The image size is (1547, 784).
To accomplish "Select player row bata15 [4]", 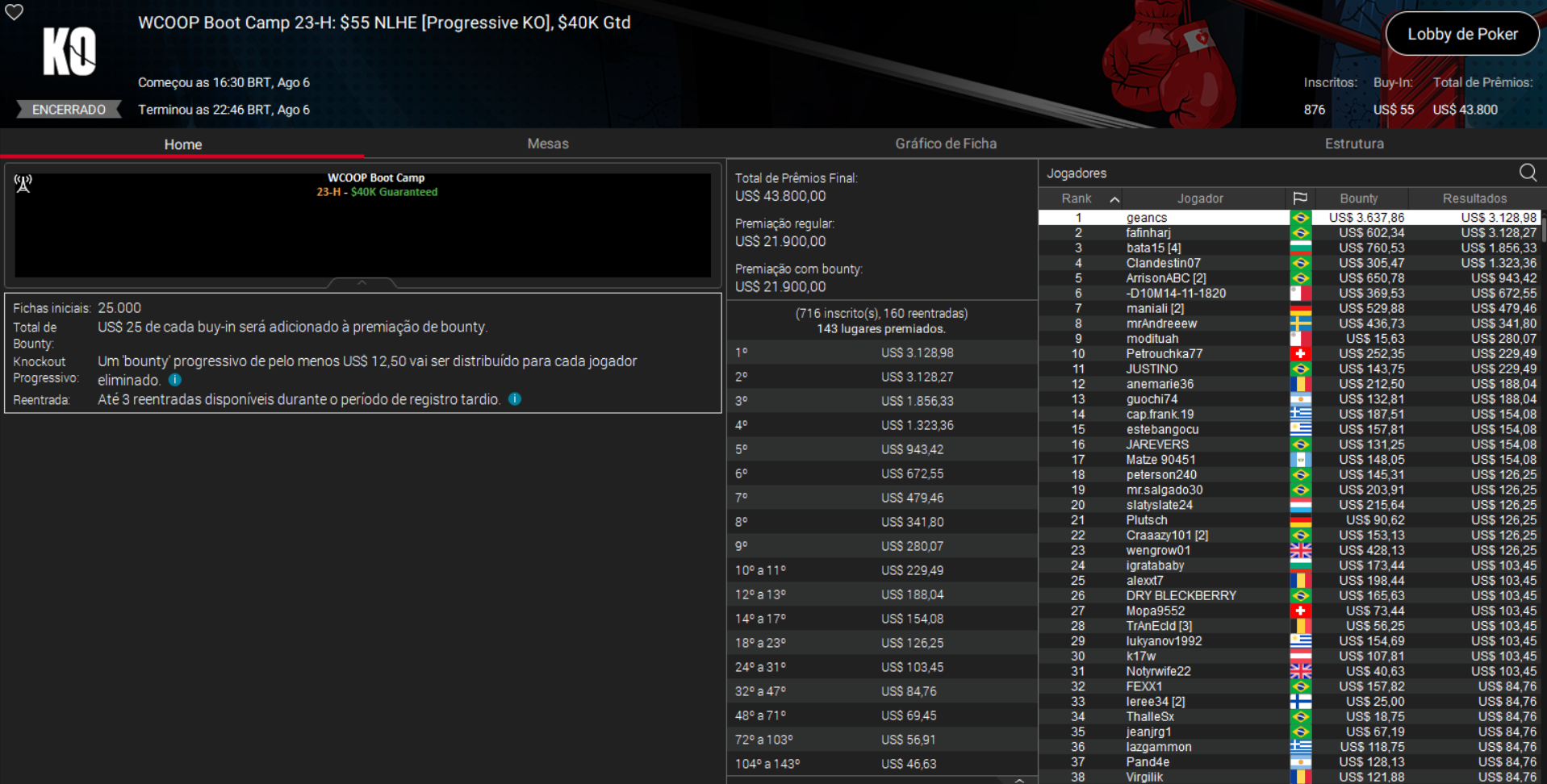I will pos(1290,248).
